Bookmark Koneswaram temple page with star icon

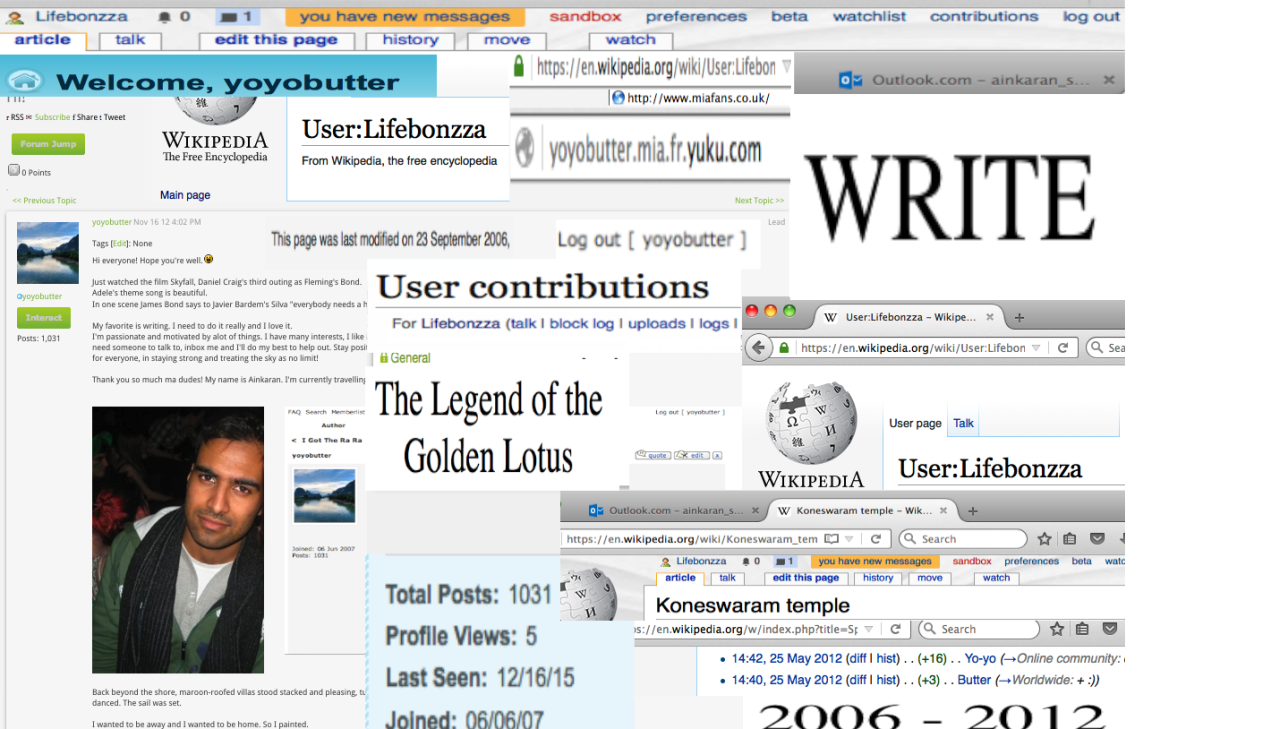1044,539
